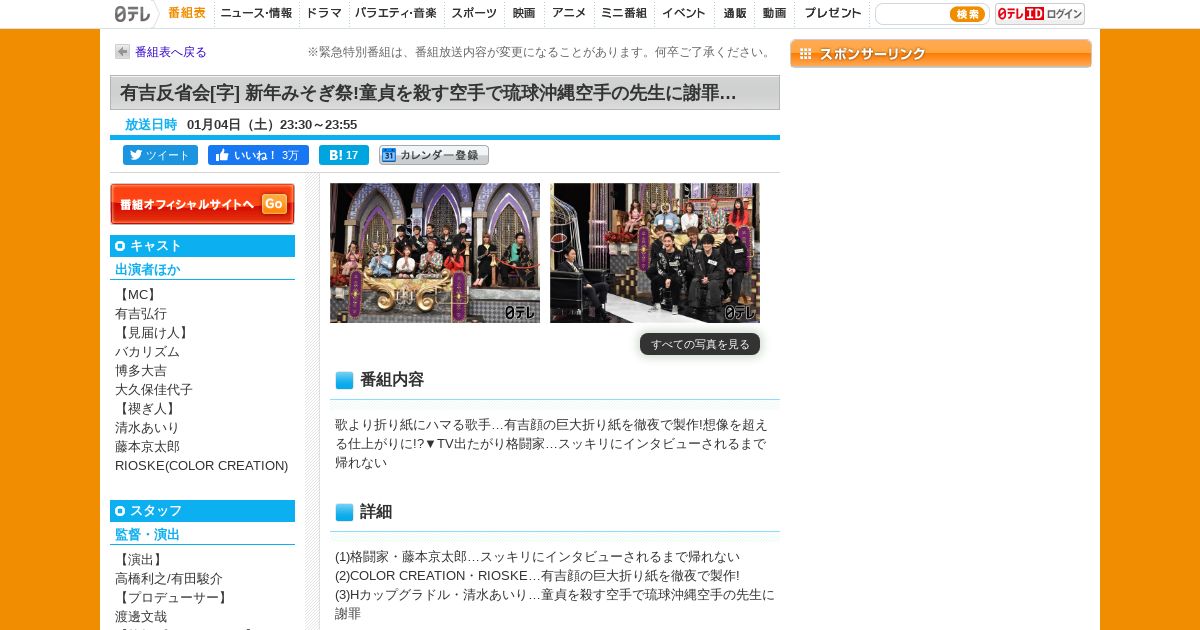Open the 番組オフィシャルサイトへ Go button
The height and width of the screenshot is (630, 1200).
click(202, 204)
